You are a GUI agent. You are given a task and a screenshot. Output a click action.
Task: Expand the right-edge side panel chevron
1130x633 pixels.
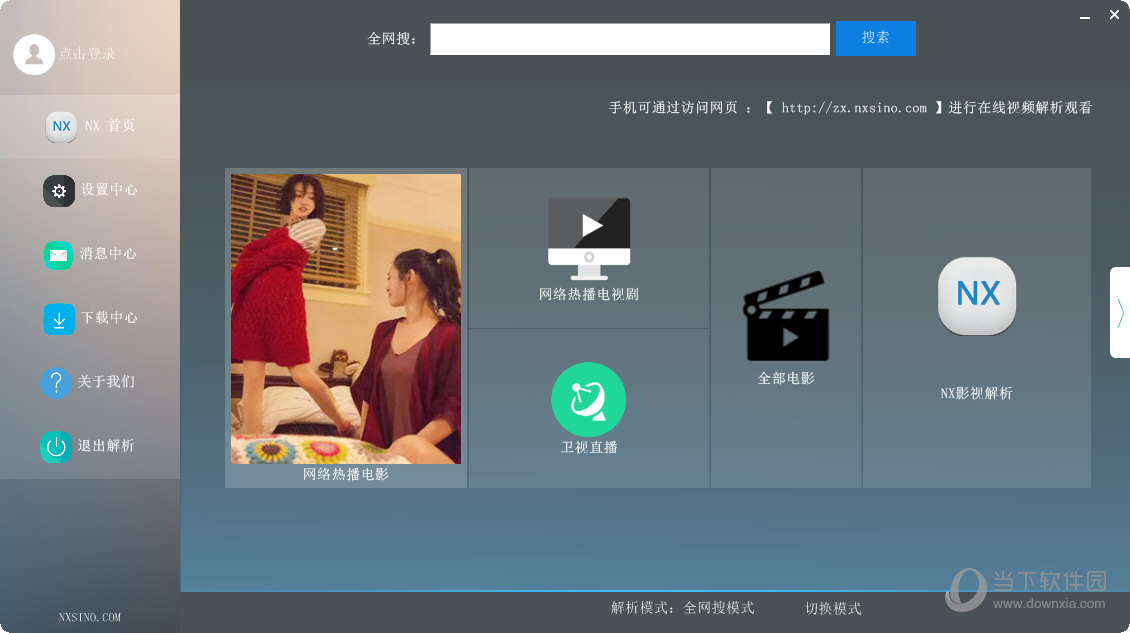1120,312
